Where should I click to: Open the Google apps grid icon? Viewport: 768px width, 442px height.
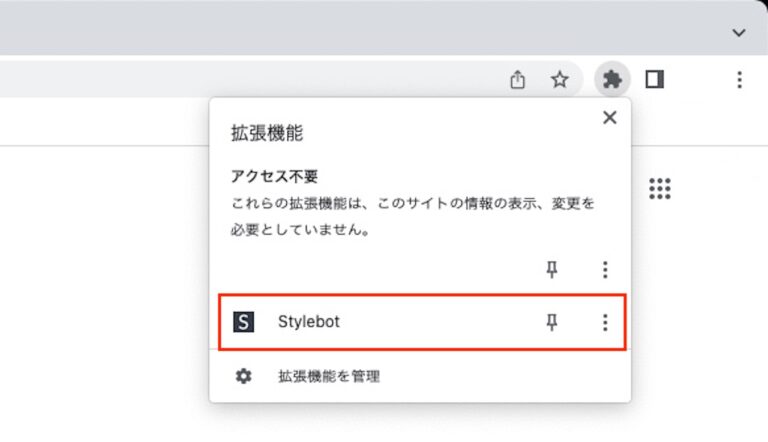(x=660, y=188)
